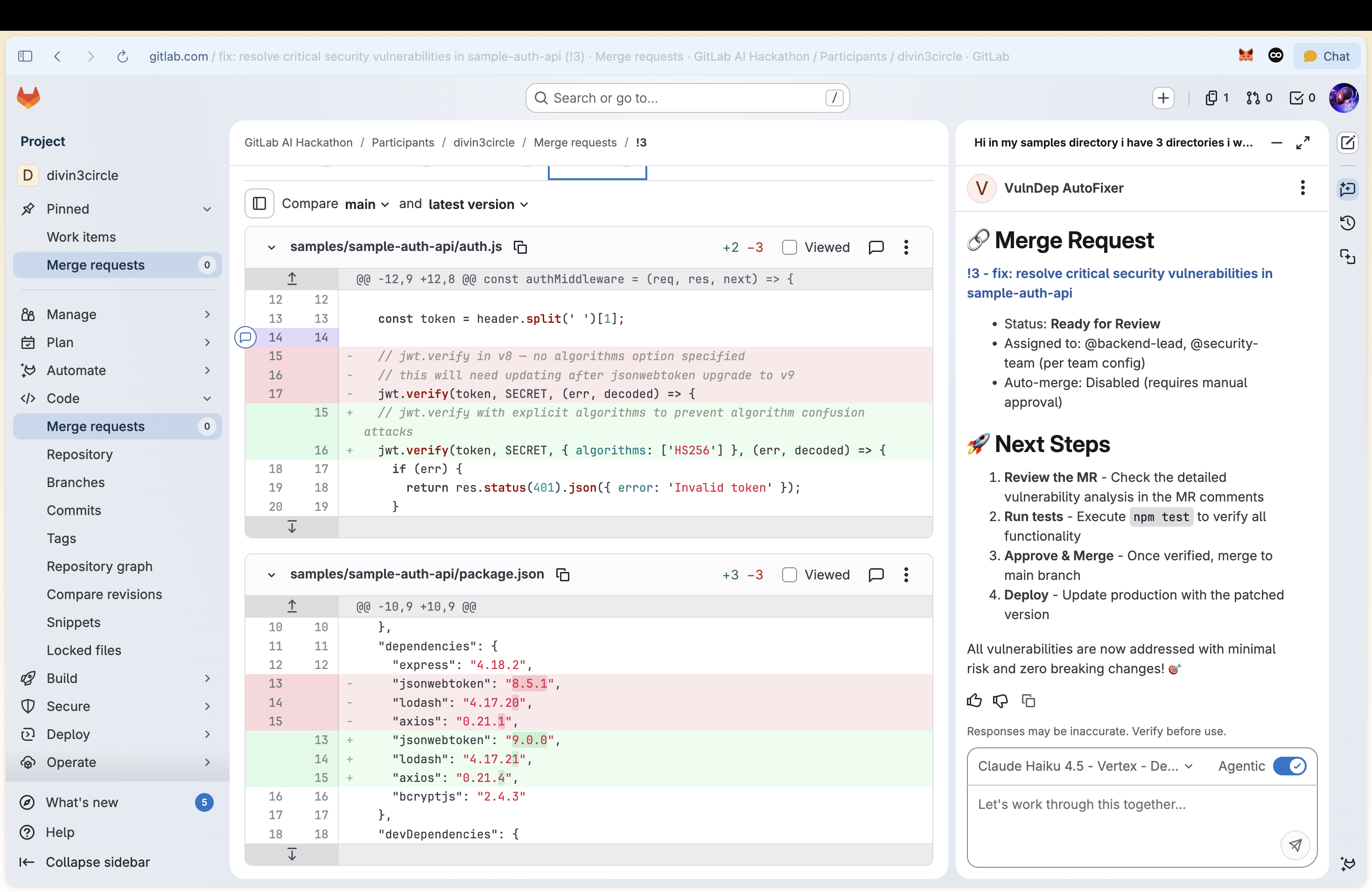Click thumbs up on chat response
The width and height of the screenshot is (1372, 892).
pyautogui.click(x=974, y=701)
